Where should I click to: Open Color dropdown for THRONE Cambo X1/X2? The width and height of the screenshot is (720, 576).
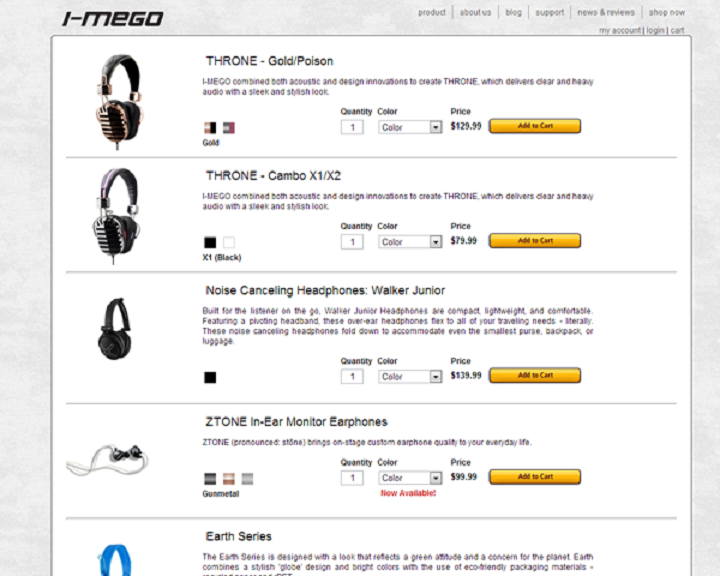pyautogui.click(x=410, y=242)
